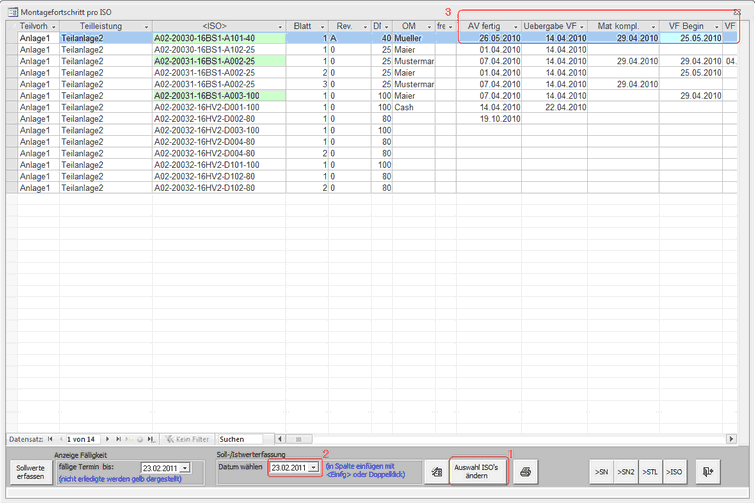Open the AV fertig column filter dropdown

pos(515,26)
